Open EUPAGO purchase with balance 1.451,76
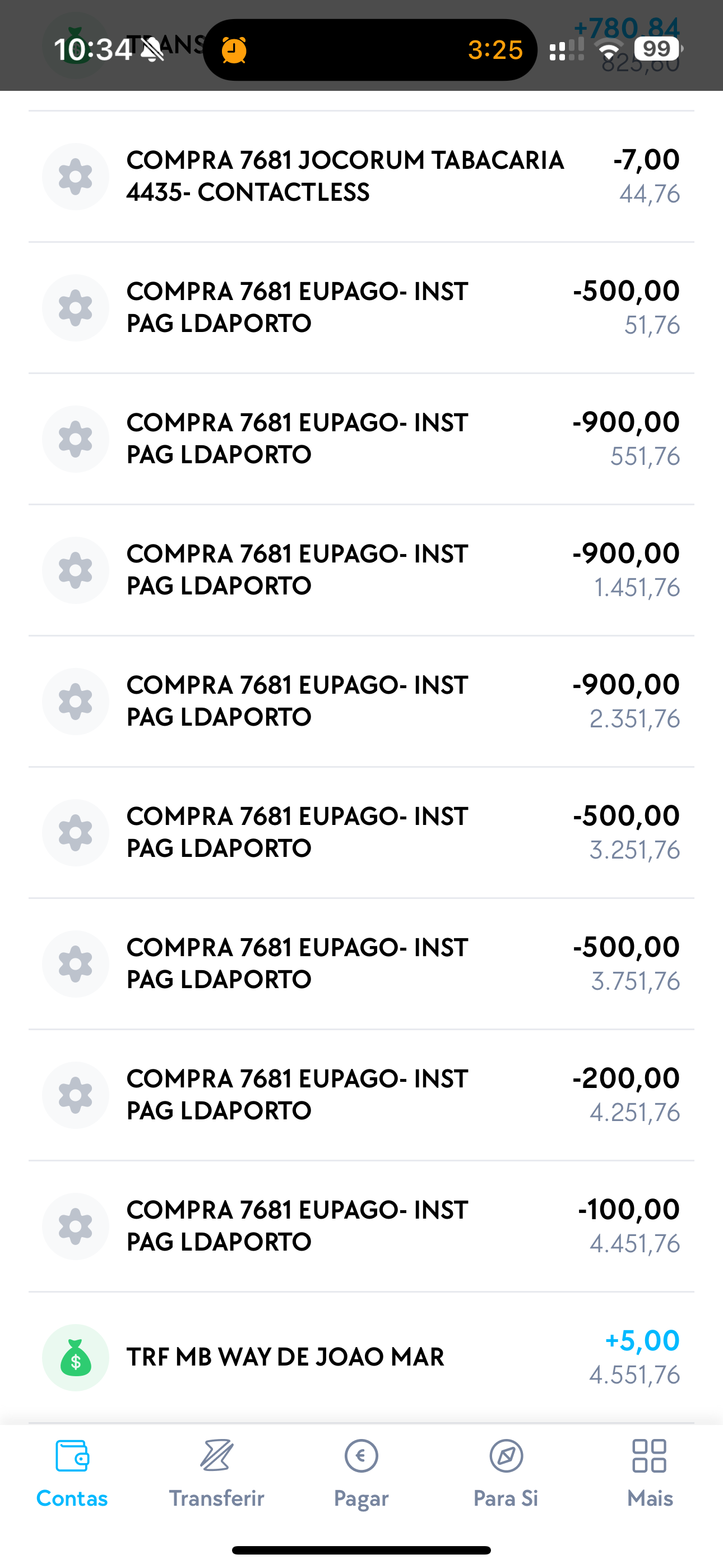Image resolution: width=723 pixels, height=1568 pixels. pyautogui.click(x=297, y=570)
